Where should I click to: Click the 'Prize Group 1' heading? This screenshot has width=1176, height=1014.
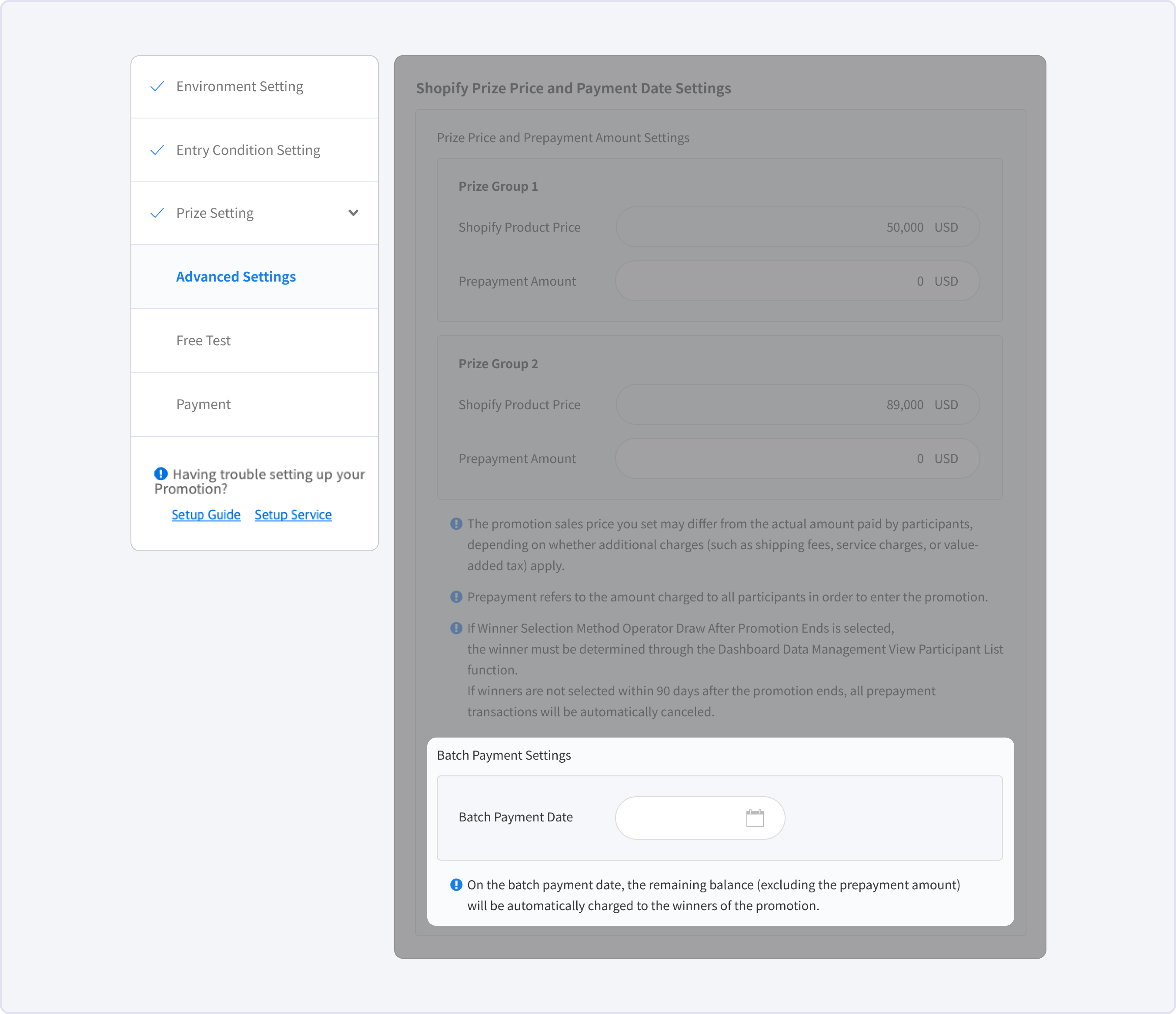coord(498,186)
